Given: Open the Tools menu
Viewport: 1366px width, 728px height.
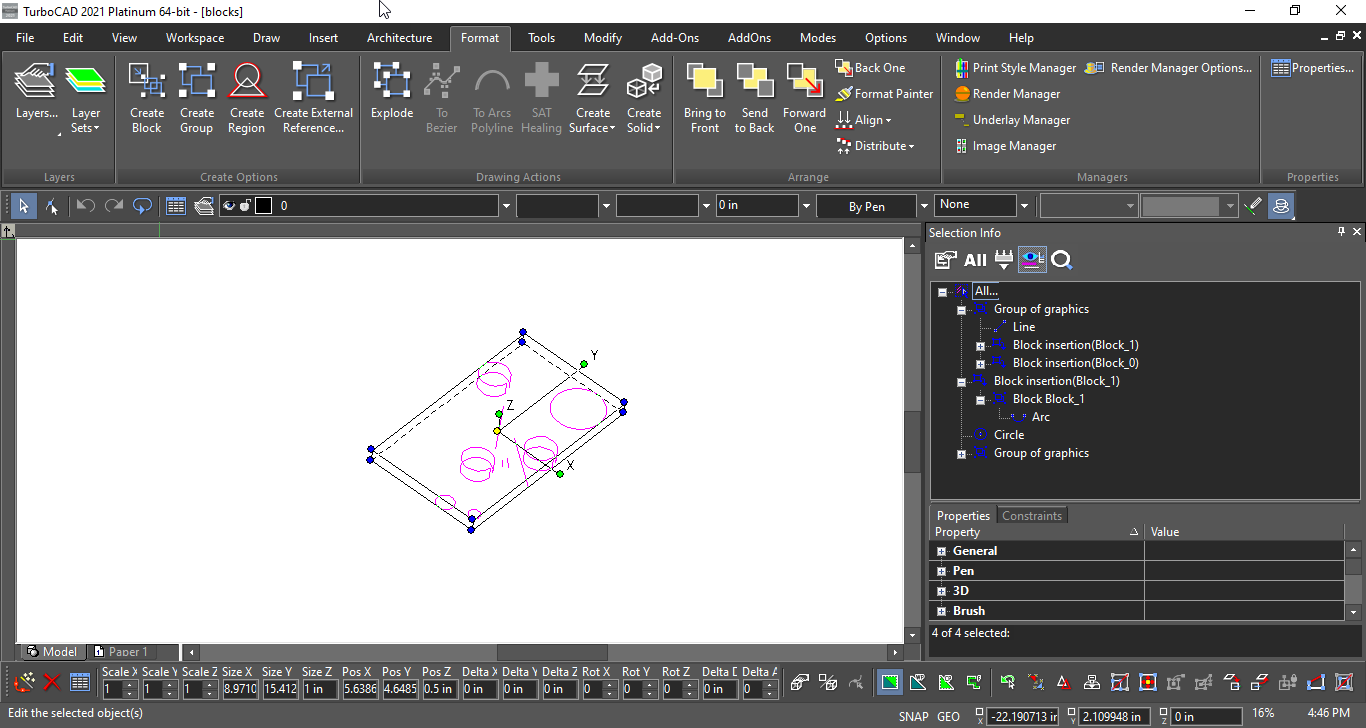Looking at the screenshot, I should point(541,38).
